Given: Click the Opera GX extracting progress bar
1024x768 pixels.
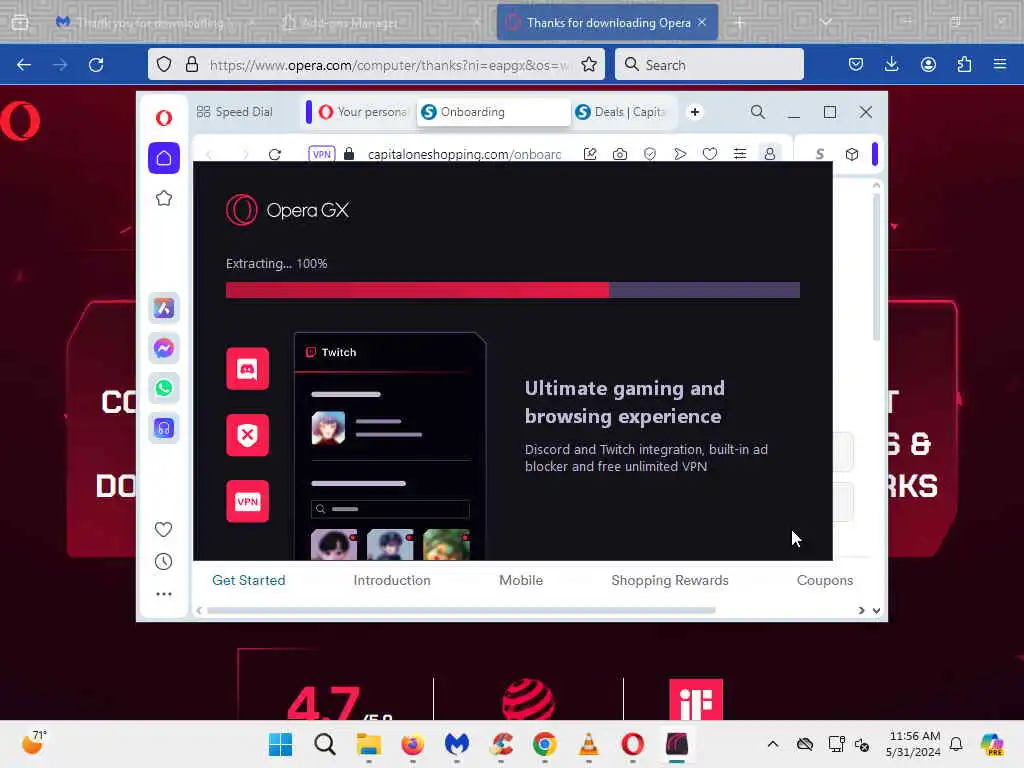Looking at the screenshot, I should click(x=513, y=290).
